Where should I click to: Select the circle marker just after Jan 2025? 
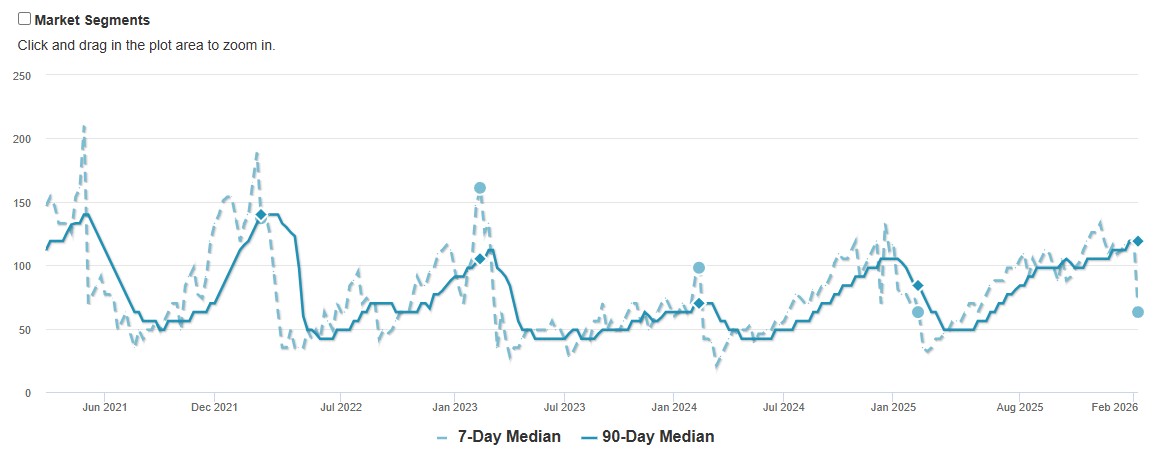[918, 312]
